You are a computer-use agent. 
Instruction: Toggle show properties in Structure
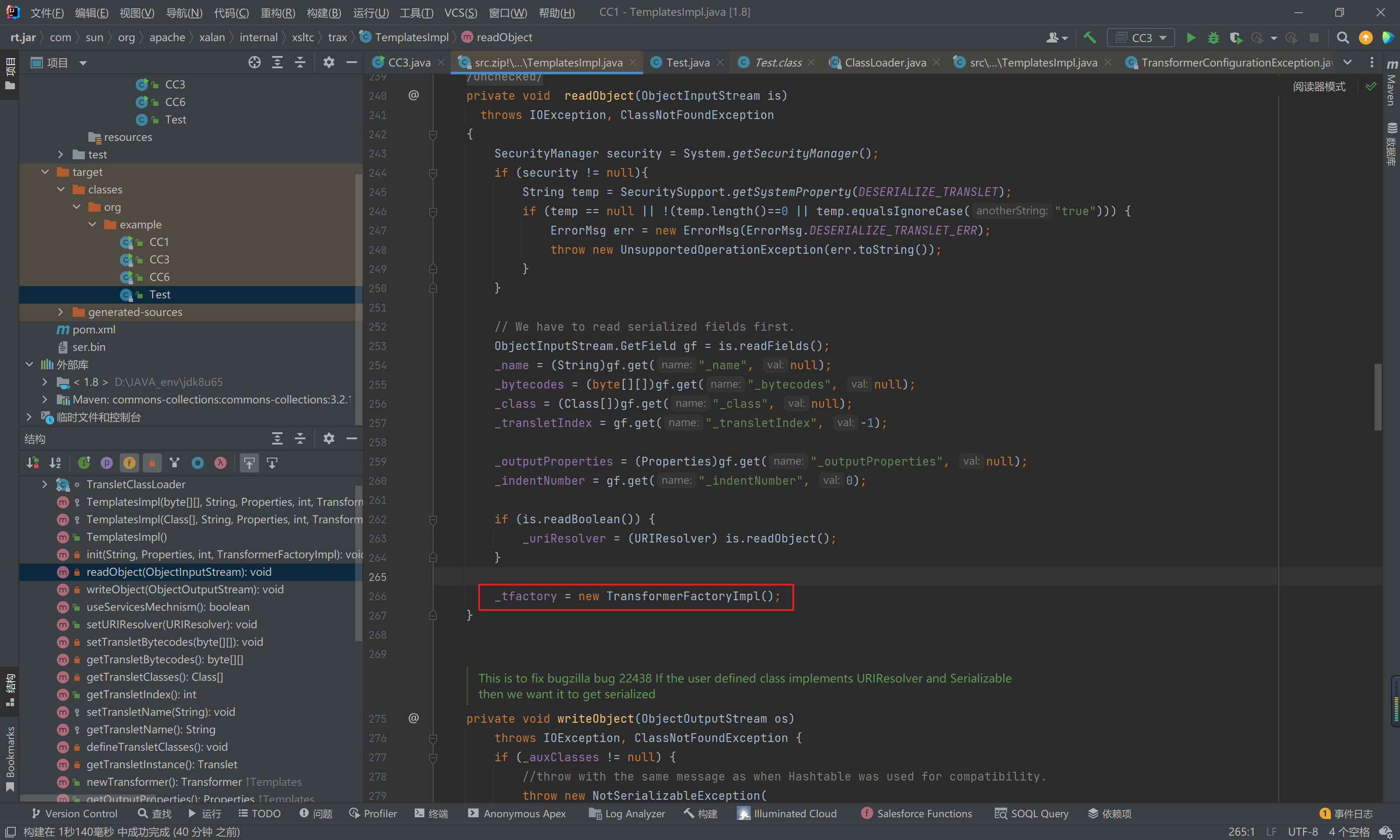106,462
